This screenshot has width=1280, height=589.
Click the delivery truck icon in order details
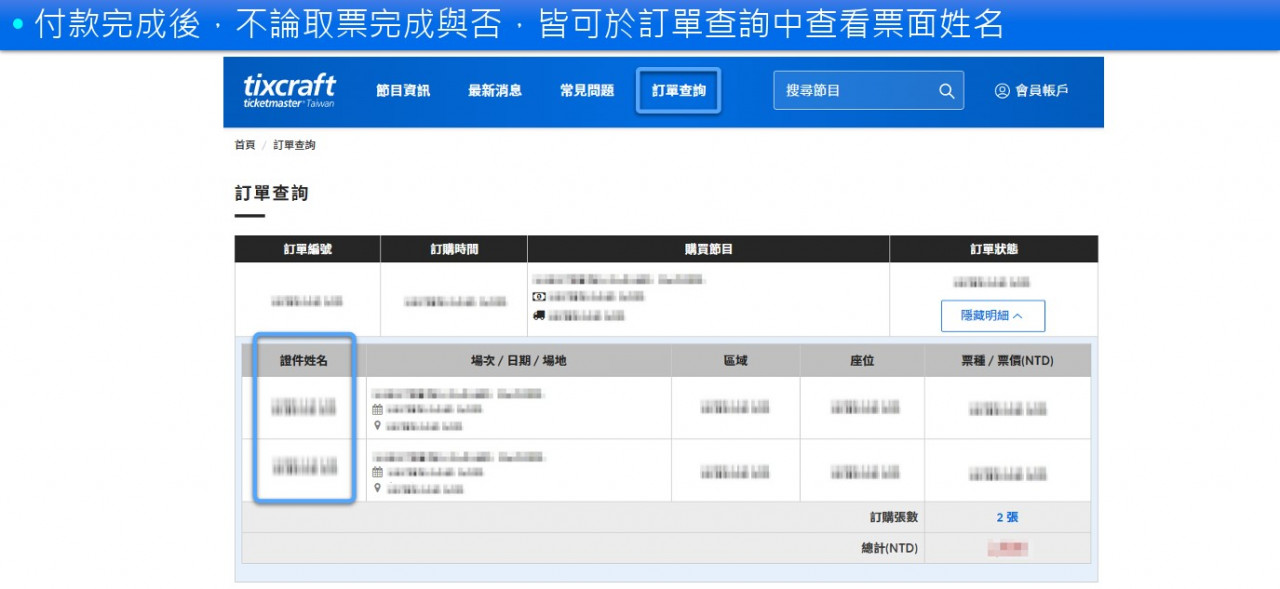click(x=540, y=314)
